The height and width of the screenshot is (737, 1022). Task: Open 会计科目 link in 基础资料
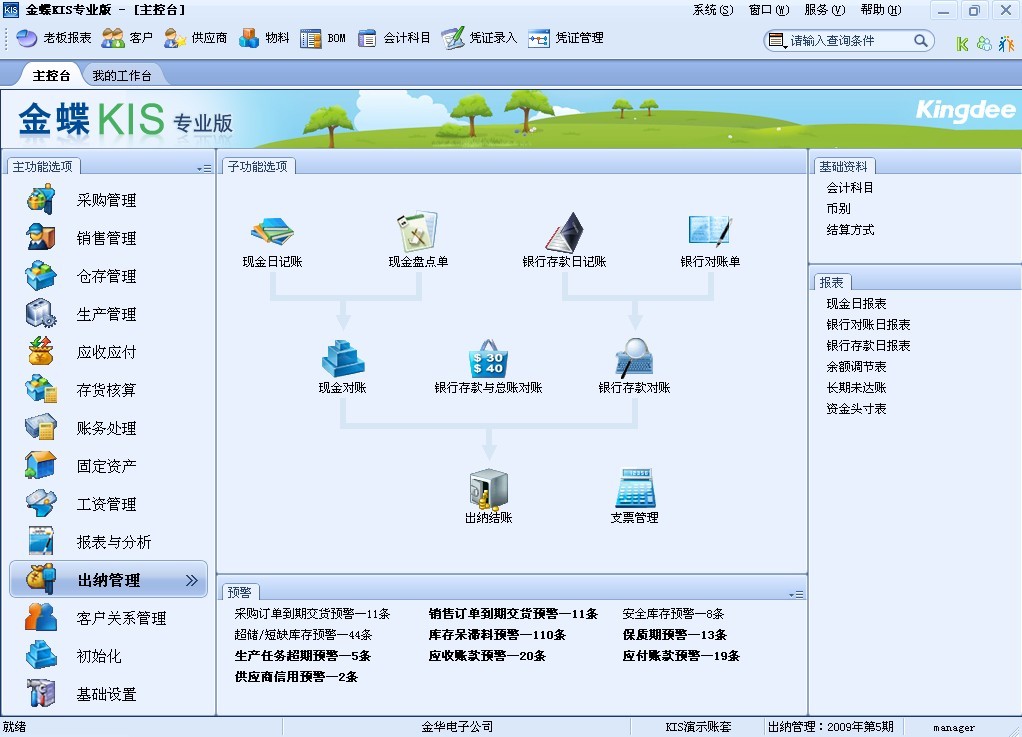coord(850,188)
